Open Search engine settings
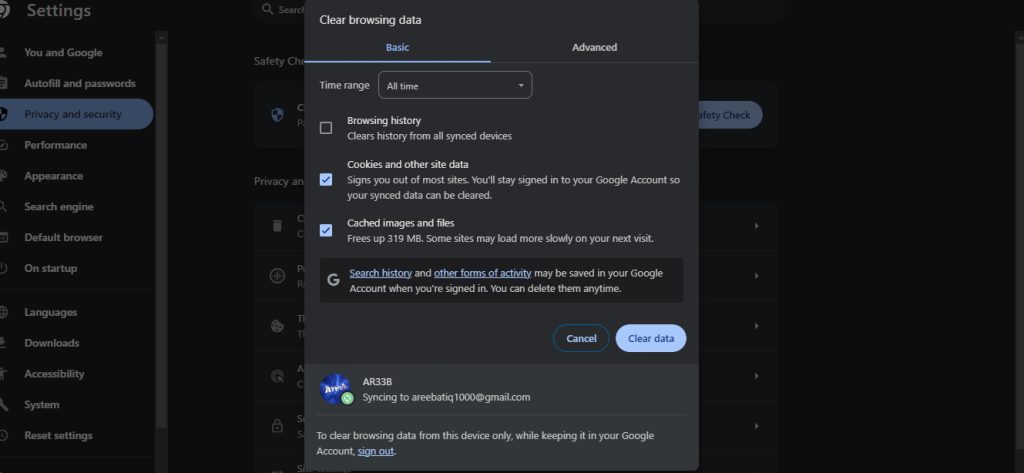 (x=59, y=206)
